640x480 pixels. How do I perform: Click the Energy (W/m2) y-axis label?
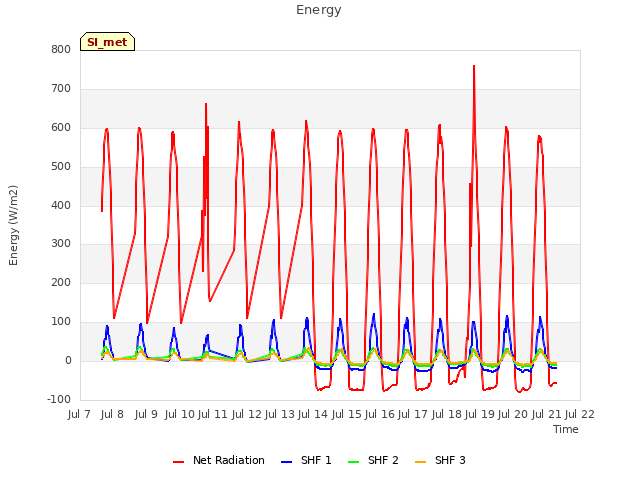13,225
